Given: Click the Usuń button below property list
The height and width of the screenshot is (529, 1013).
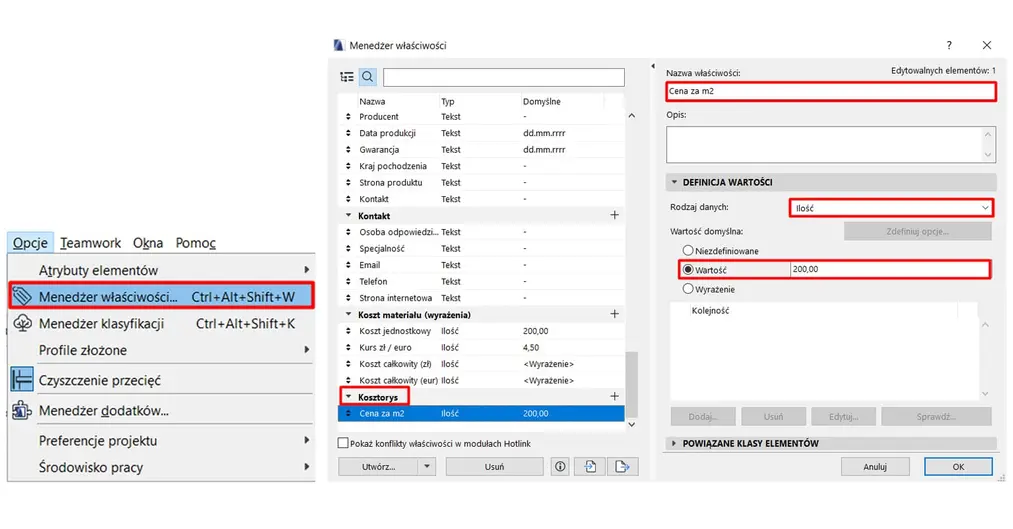Looking at the screenshot, I should tap(494, 466).
